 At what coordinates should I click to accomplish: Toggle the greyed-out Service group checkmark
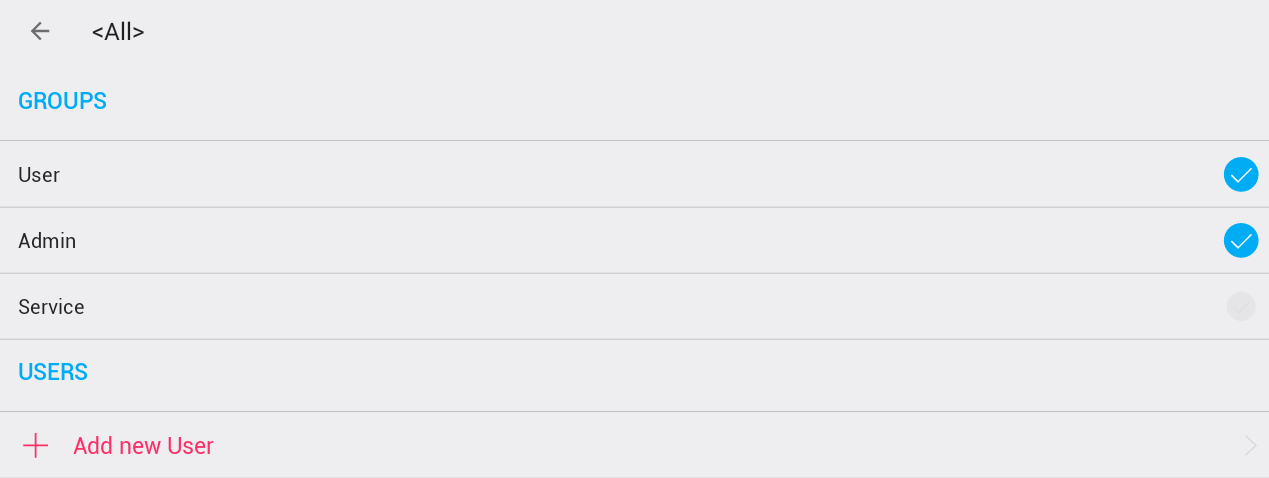pyautogui.click(x=1241, y=307)
